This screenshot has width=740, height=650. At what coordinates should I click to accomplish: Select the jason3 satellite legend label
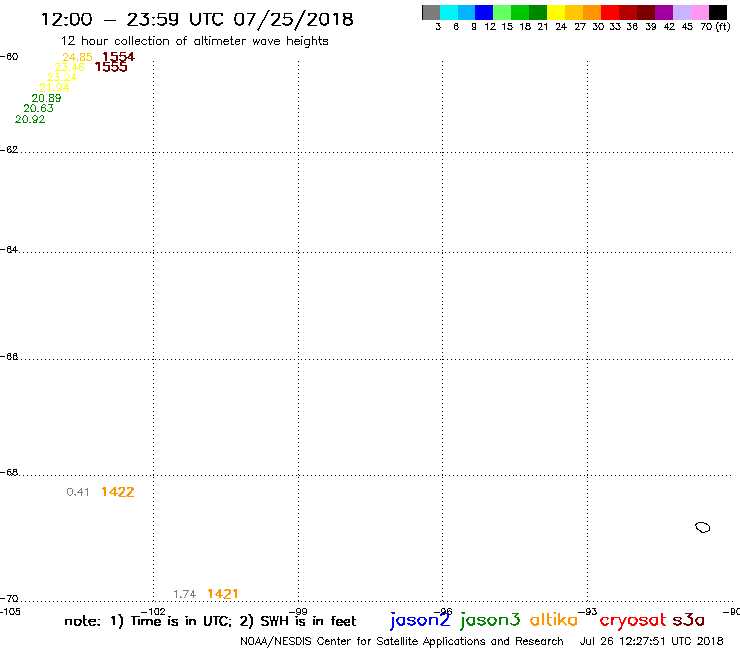click(x=490, y=620)
